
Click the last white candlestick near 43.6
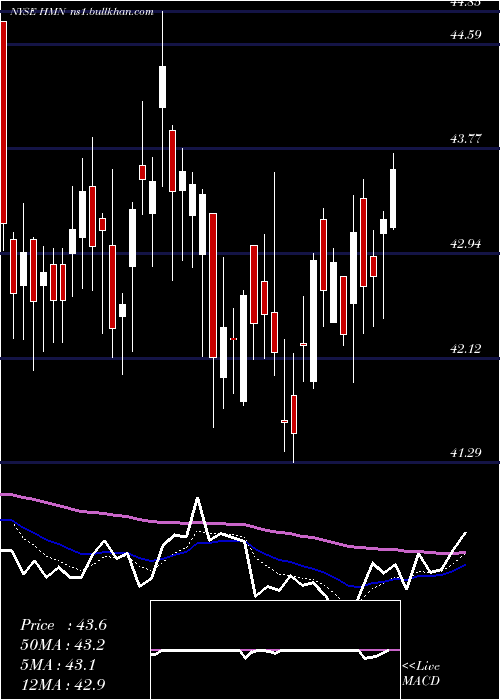coord(393,199)
